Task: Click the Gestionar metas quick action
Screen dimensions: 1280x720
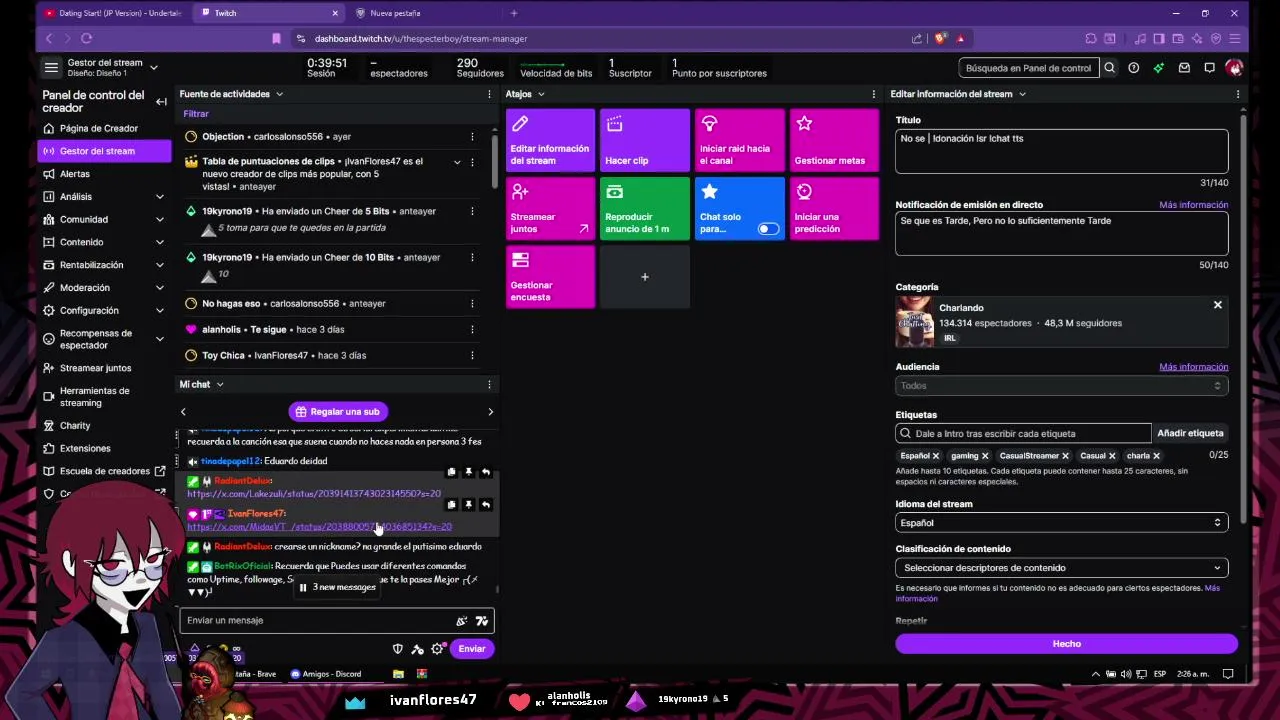Action: (834, 140)
